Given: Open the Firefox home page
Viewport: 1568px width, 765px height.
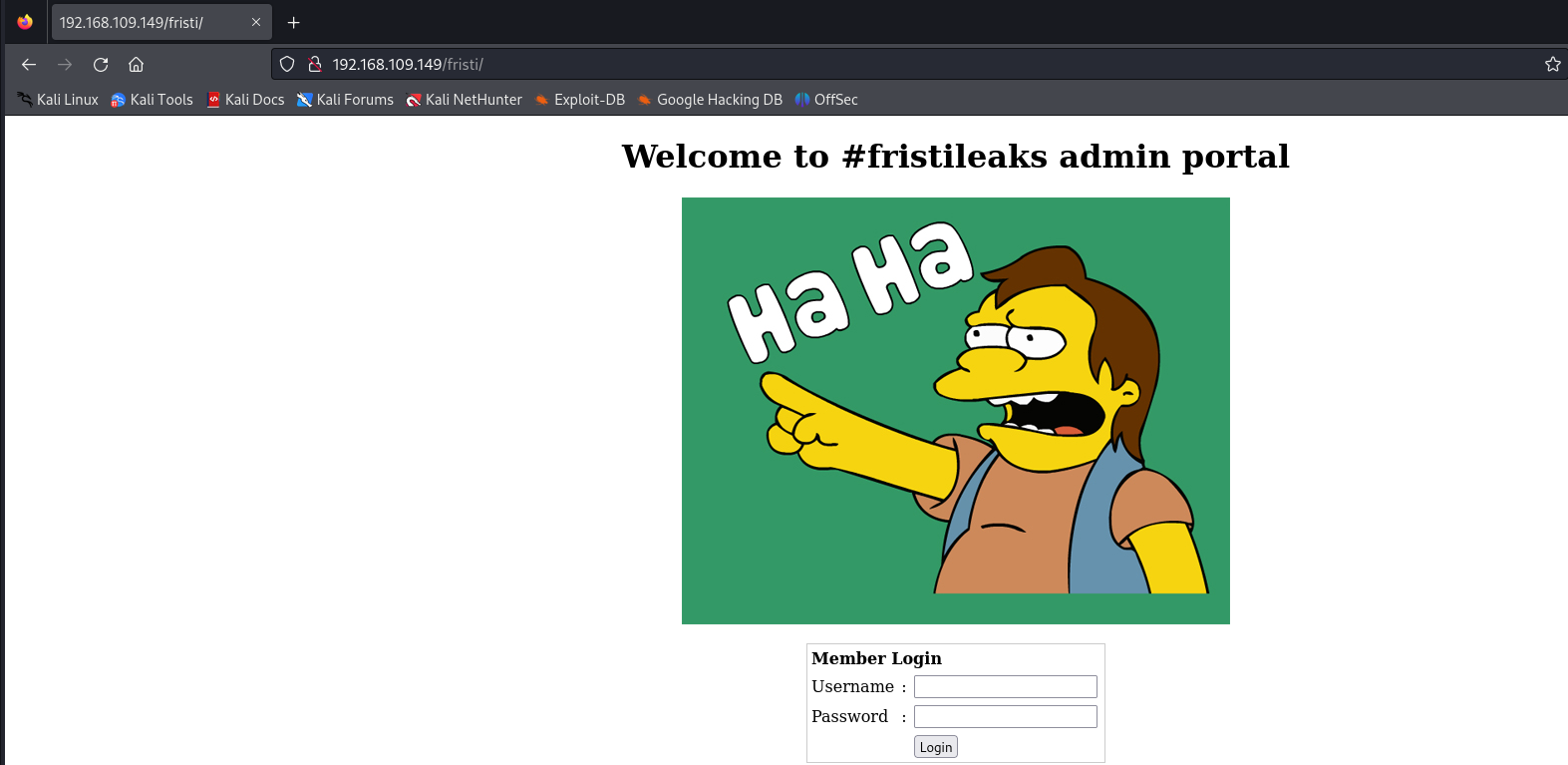Looking at the screenshot, I should point(137,64).
